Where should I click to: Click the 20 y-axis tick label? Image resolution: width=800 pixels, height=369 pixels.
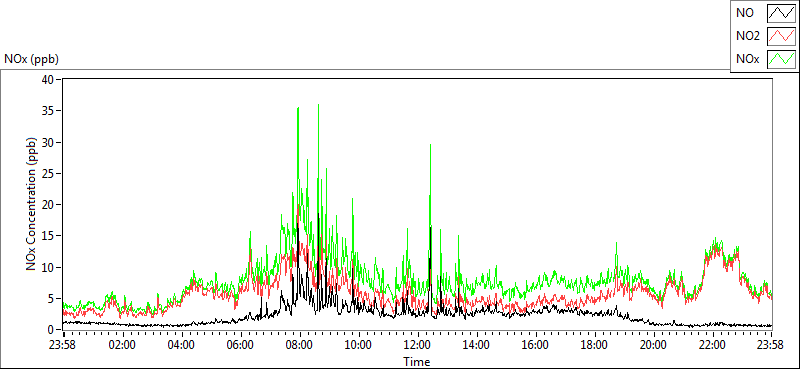tap(48, 205)
